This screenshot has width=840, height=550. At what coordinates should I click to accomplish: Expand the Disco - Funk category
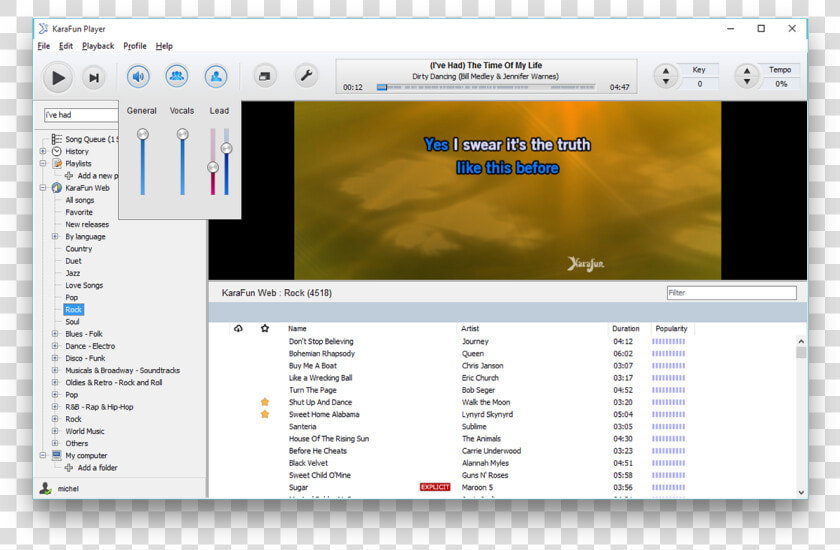pos(55,358)
